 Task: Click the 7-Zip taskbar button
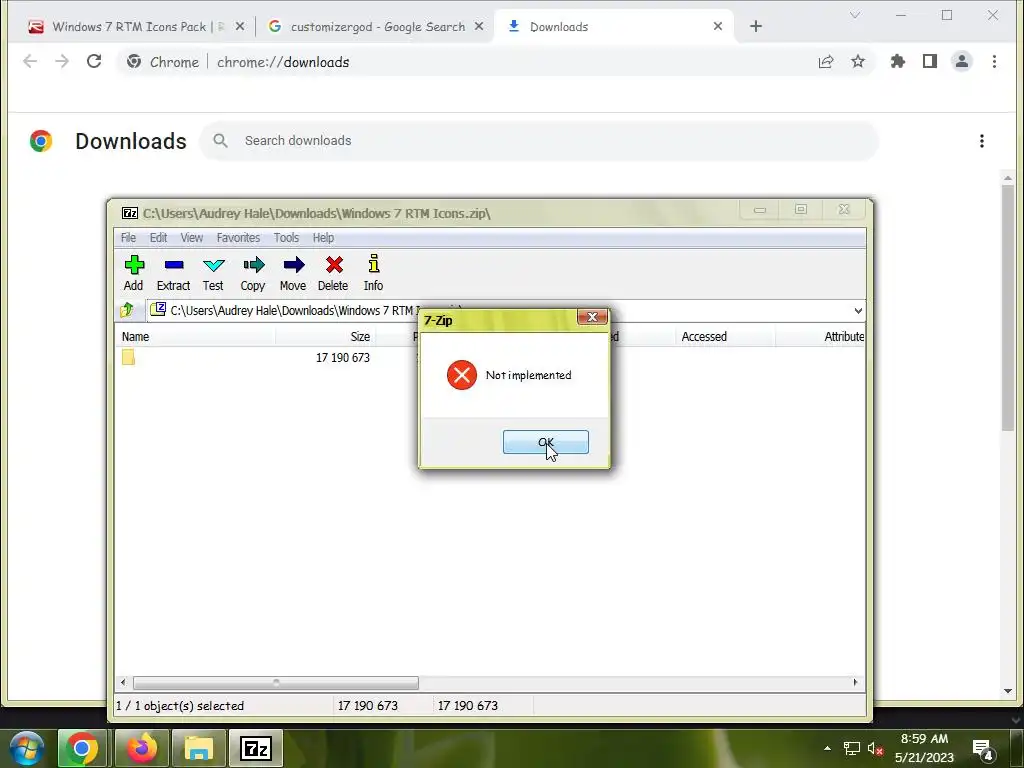coord(255,748)
